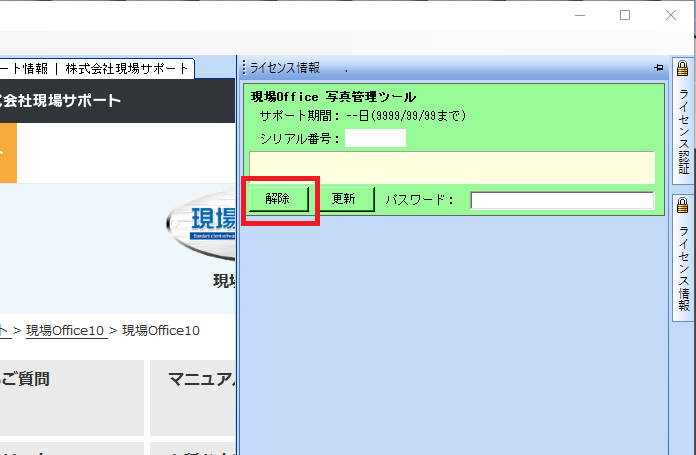696x455 pixels.
Task: Close the application window
Action: click(671, 15)
